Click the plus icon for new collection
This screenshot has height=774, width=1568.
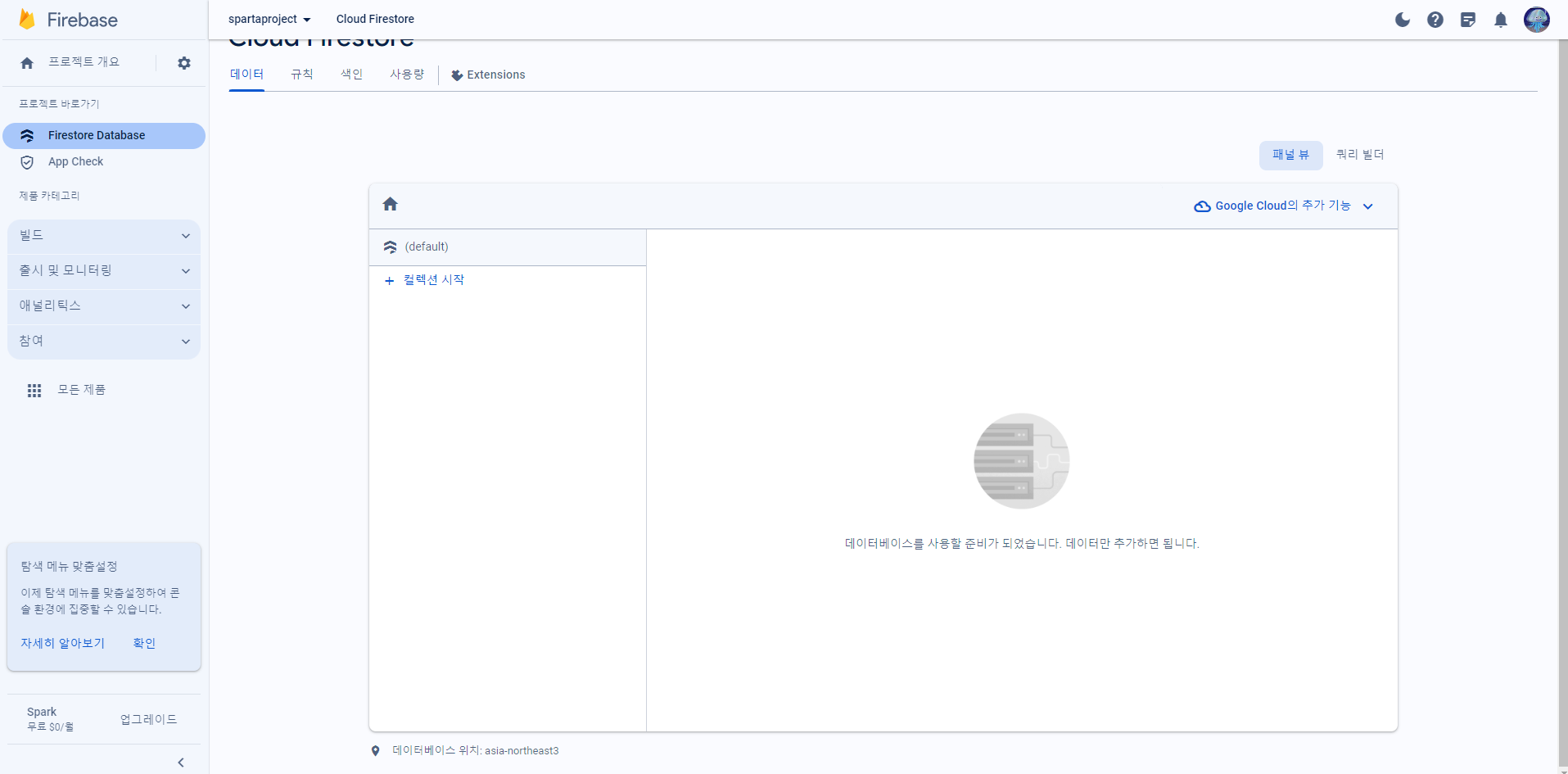click(x=390, y=281)
